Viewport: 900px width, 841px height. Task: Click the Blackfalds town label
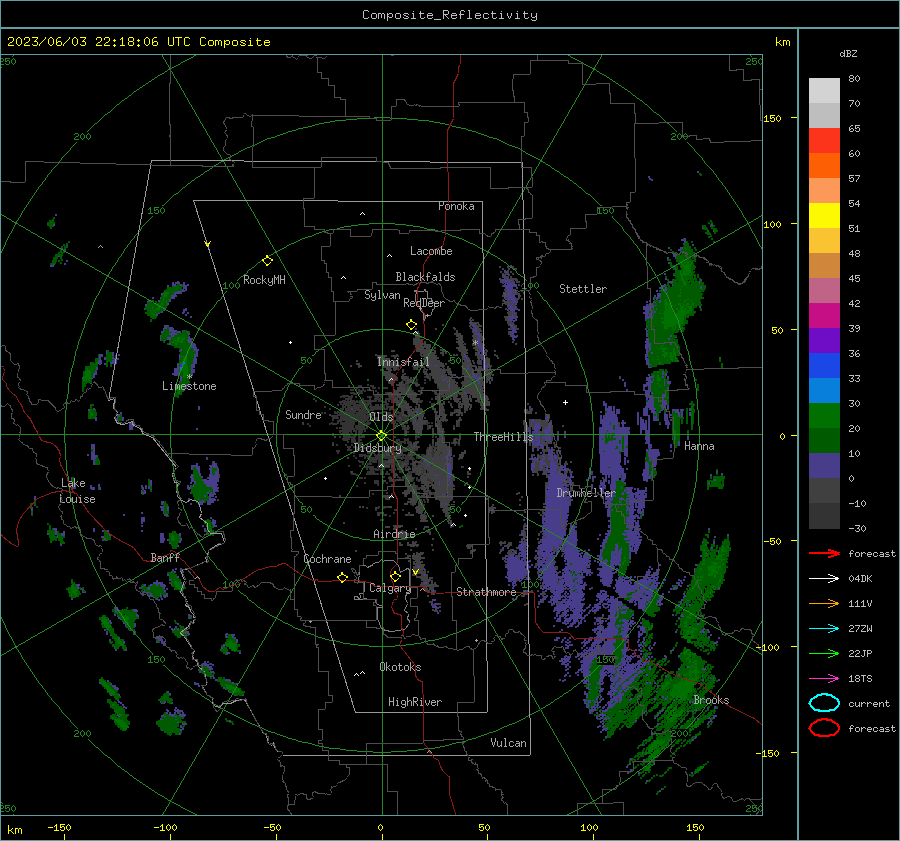click(x=425, y=277)
